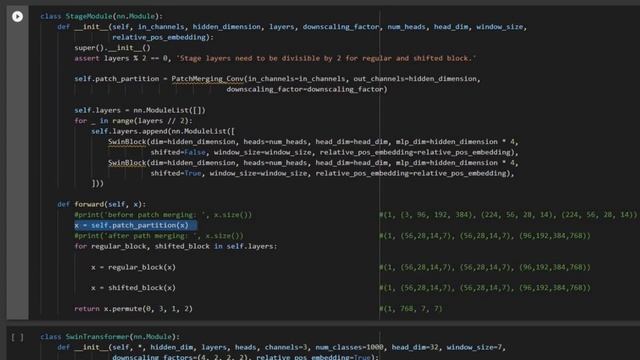Click 'super().__init__()' line
This screenshot has height=360, width=640.
pos(112,48)
